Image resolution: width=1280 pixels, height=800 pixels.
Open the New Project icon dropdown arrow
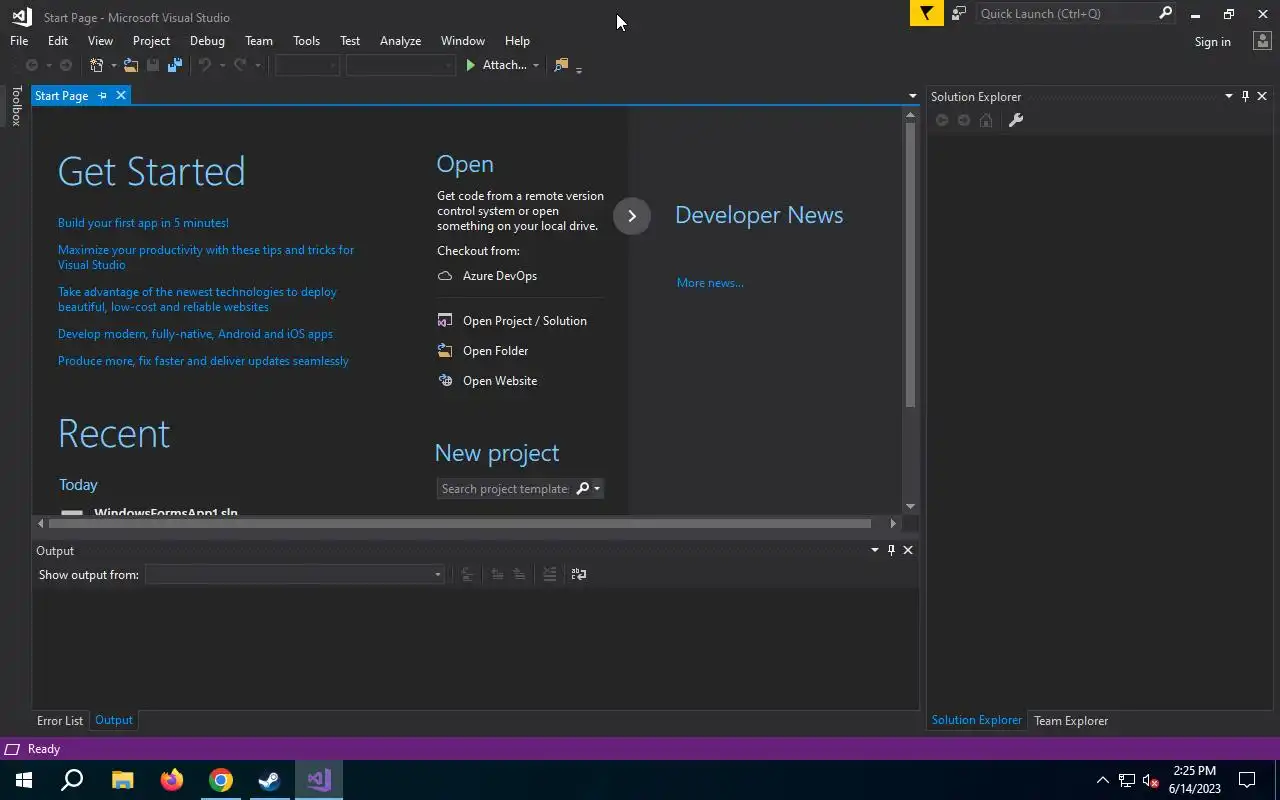click(x=113, y=65)
